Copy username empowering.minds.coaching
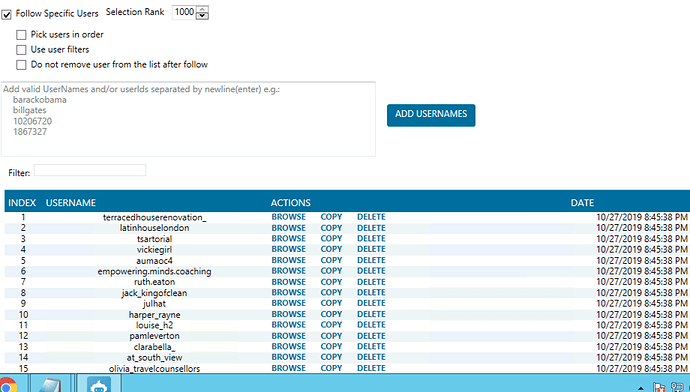 tap(331, 271)
